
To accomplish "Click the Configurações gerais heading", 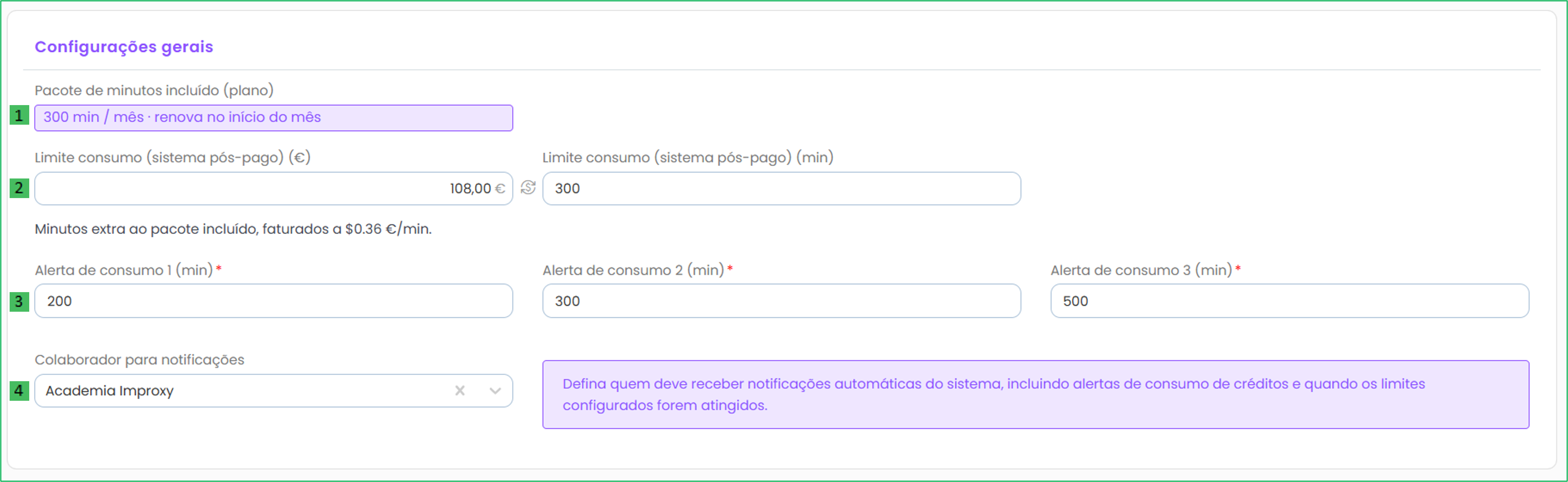I will [x=124, y=47].
